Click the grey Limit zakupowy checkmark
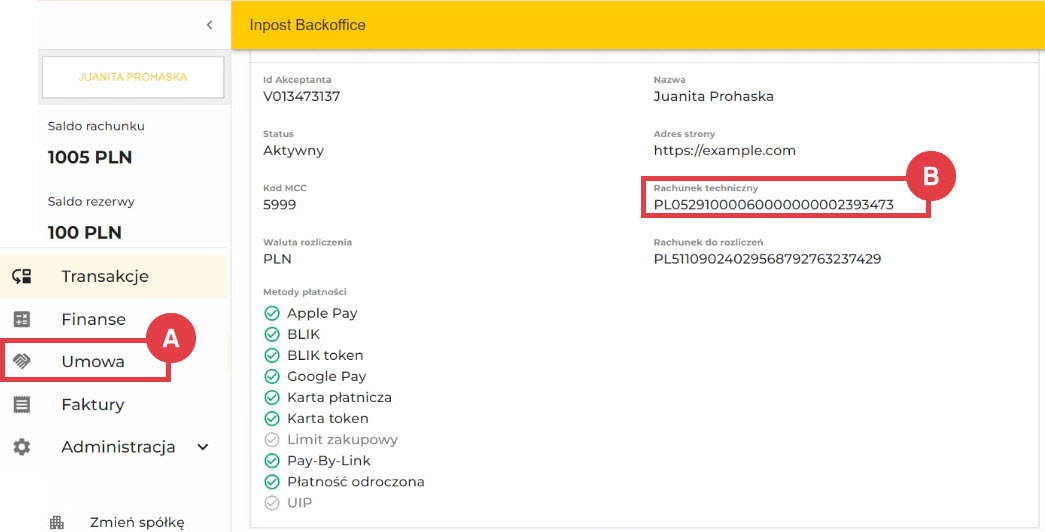The image size is (1045, 532). pyautogui.click(x=272, y=439)
